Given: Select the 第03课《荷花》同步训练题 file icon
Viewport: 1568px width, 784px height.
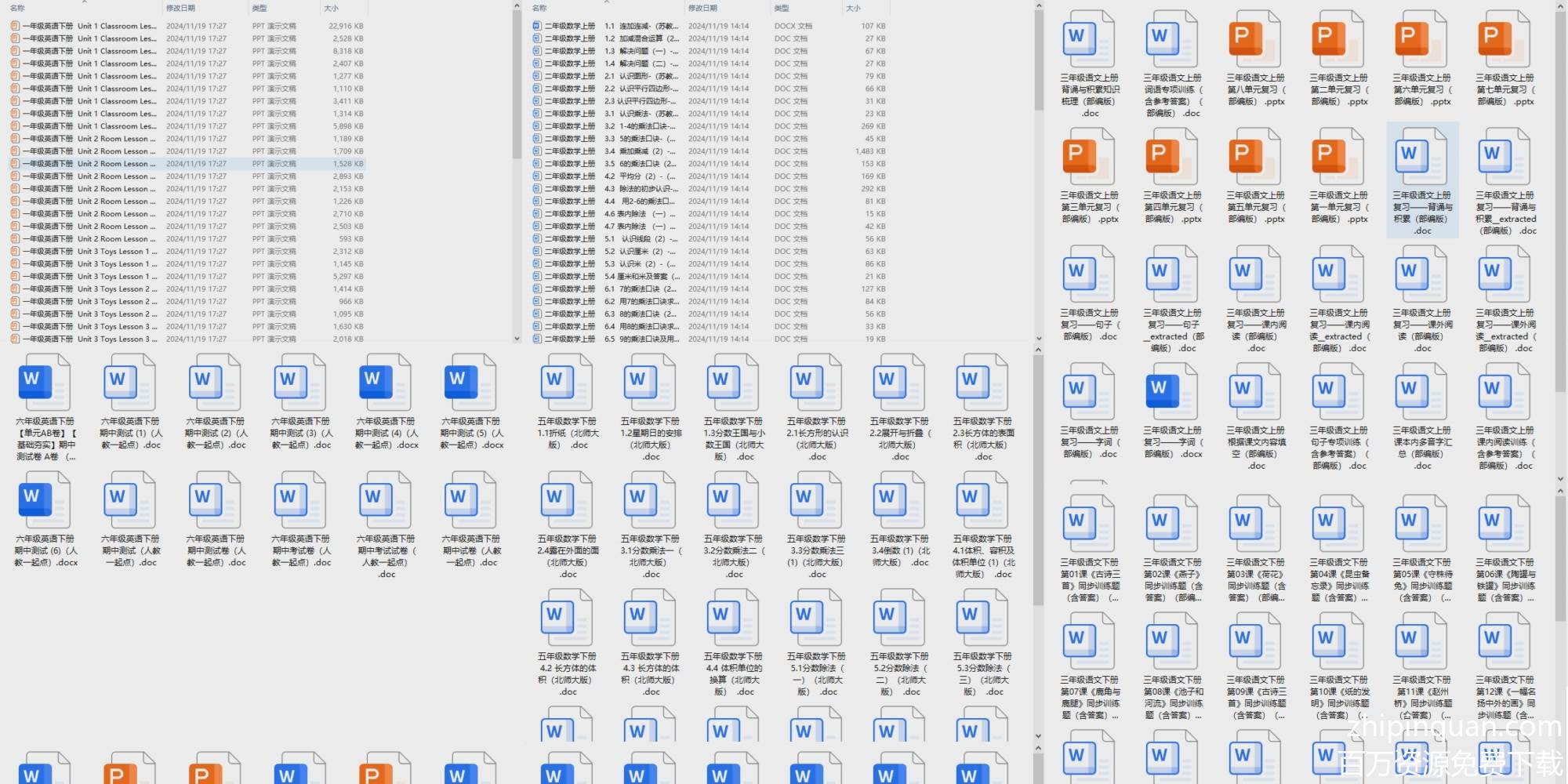Looking at the screenshot, I should coord(1256,524).
